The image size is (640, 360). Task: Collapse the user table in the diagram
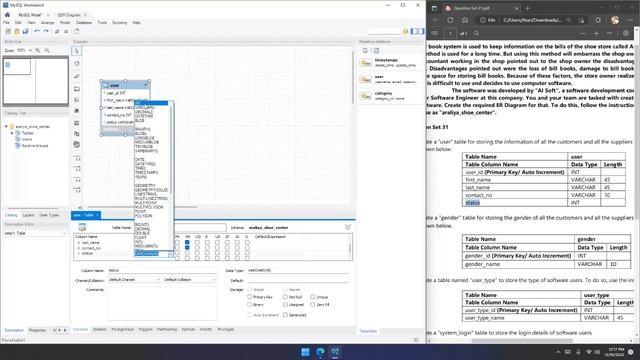click(x=146, y=85)
